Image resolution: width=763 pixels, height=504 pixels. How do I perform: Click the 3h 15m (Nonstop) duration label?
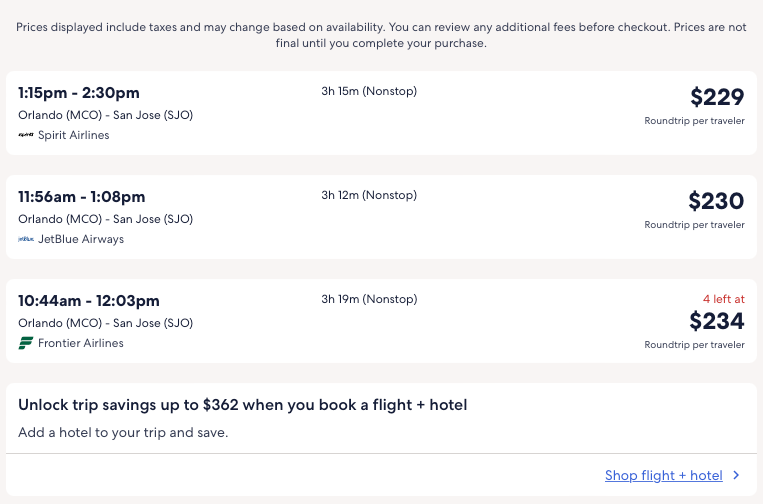(x=369, y=91)
